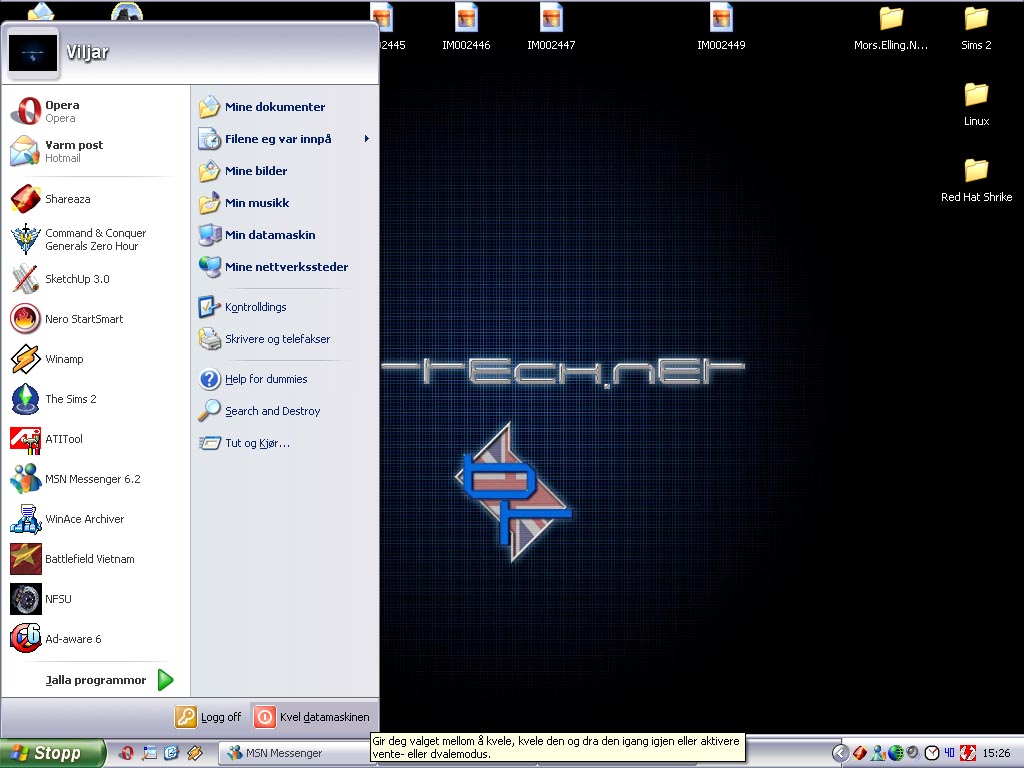The height and width of the screenshot is (768, 1024).
Task: Click the taskbar clock 15:26
Action: point(996,753)
